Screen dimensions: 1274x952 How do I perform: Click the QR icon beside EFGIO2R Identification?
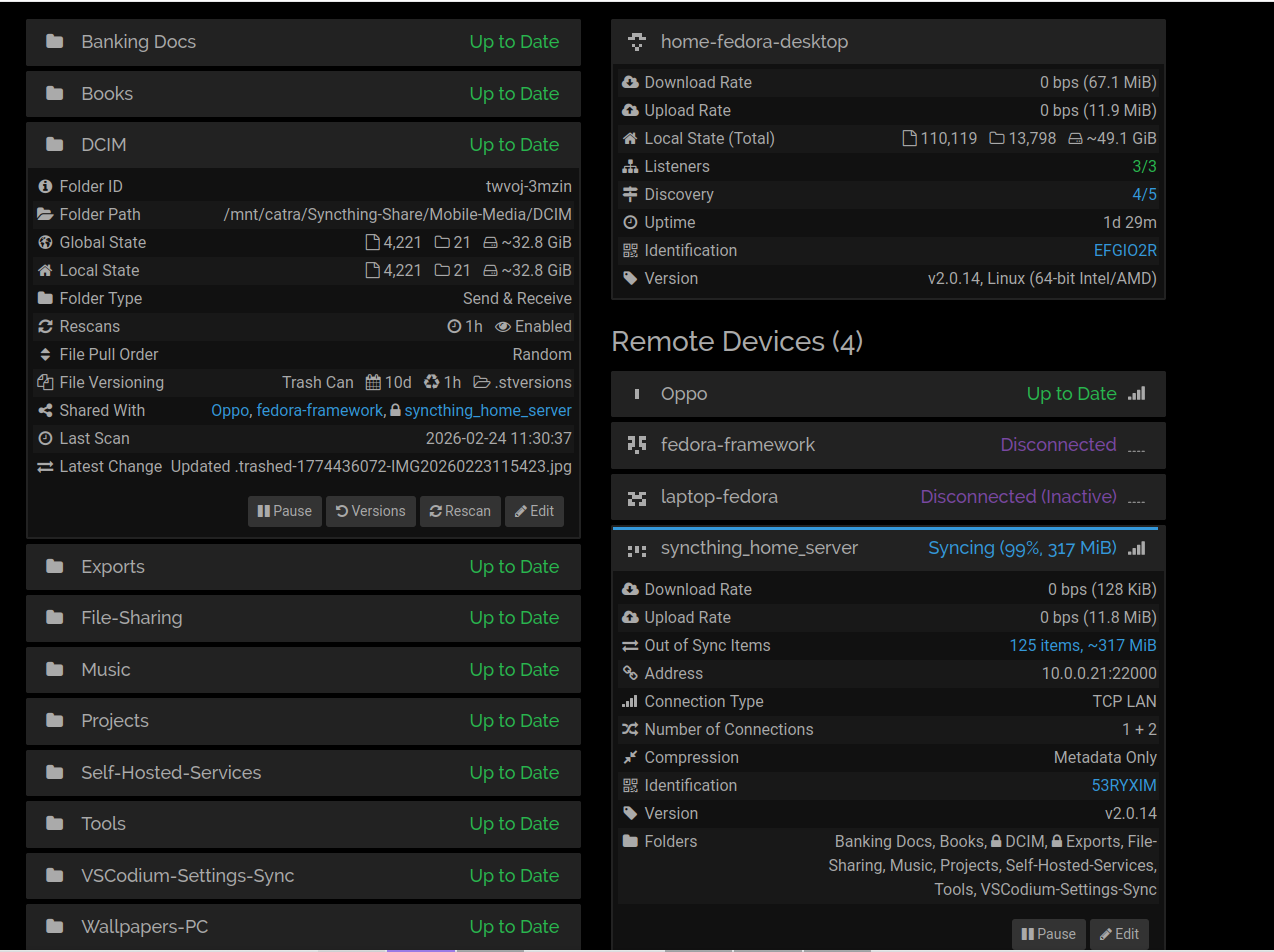coord(630,251)
